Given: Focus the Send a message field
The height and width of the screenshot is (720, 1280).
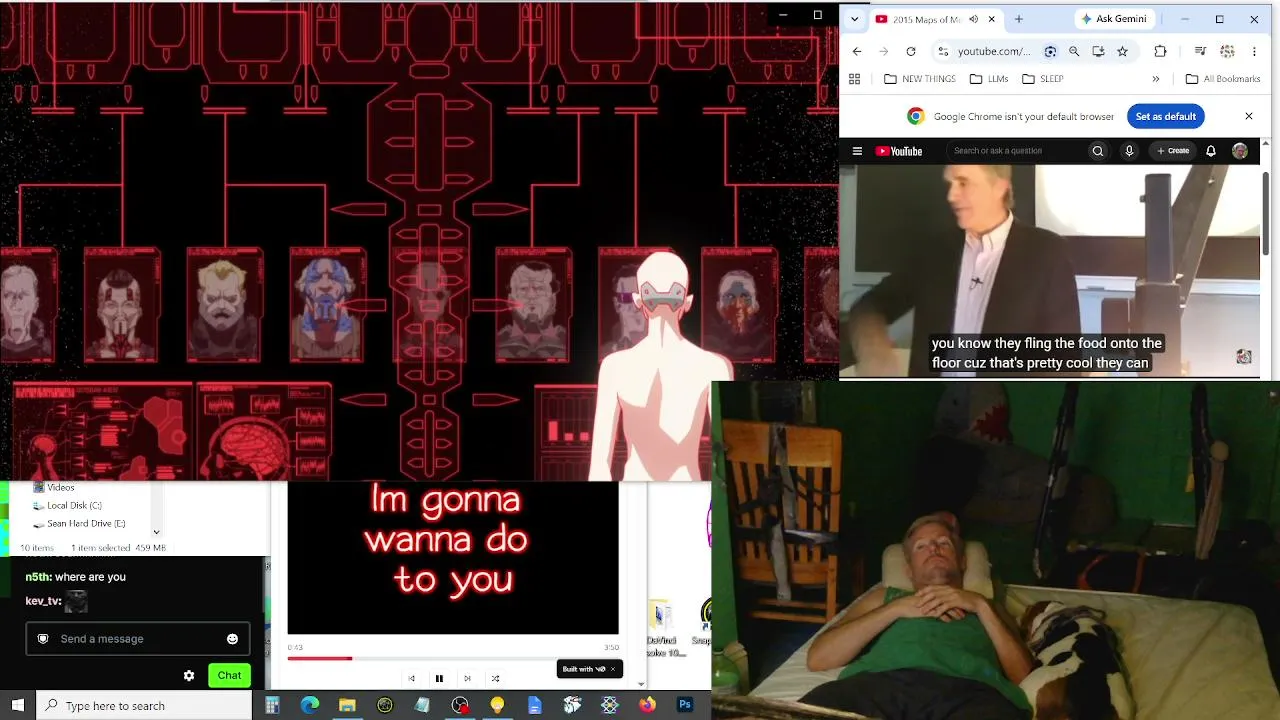Looking at the screenshot, I should [x=137, y=639].
